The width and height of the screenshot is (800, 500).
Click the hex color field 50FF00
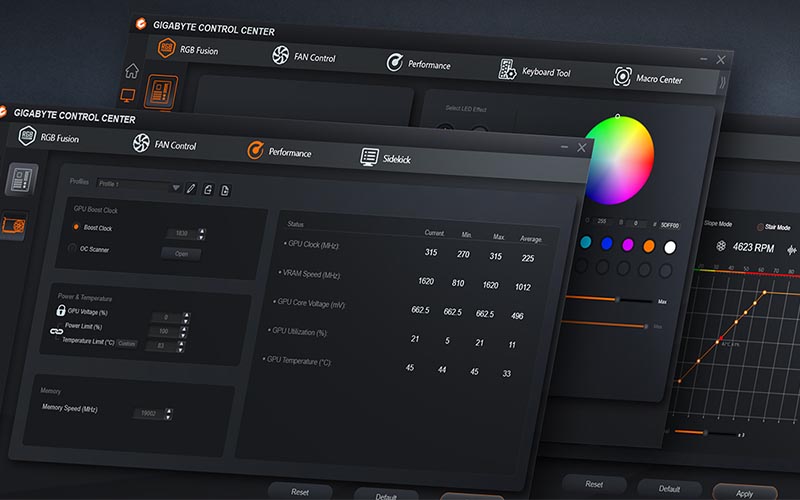669,225
